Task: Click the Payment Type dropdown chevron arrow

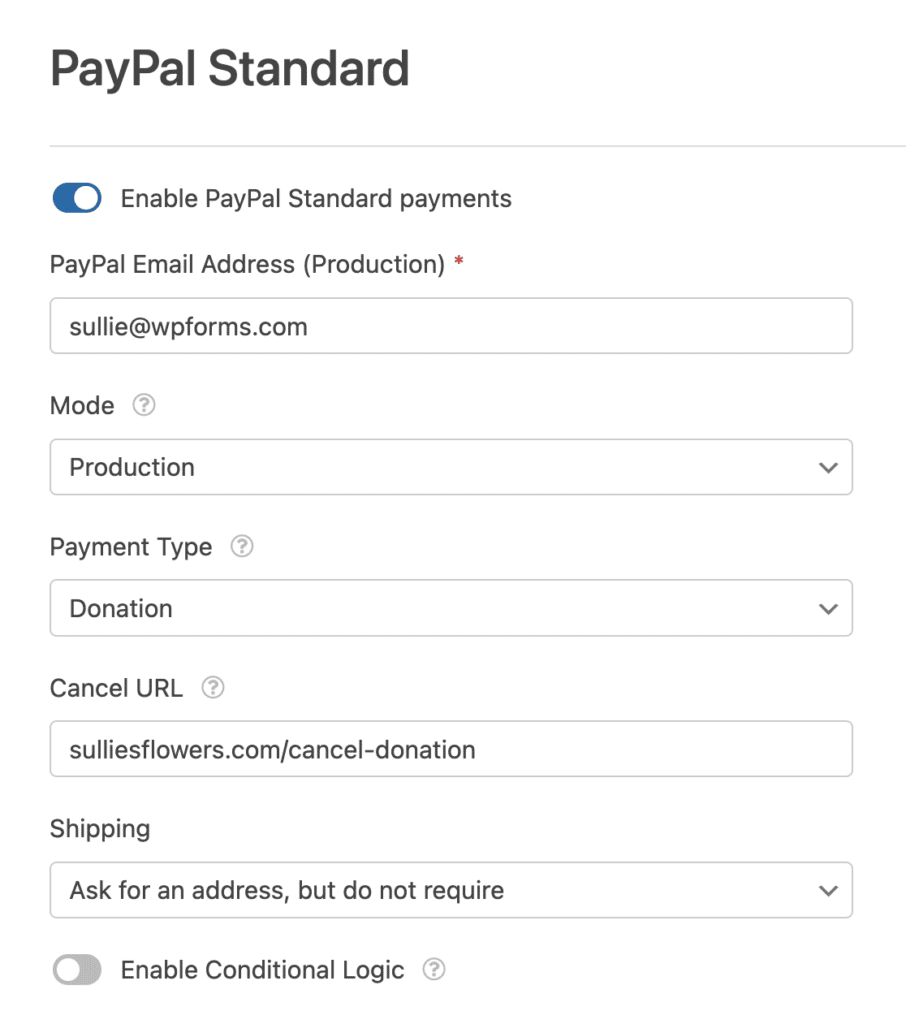Action: pyautogui.click(x=828, y=608)
